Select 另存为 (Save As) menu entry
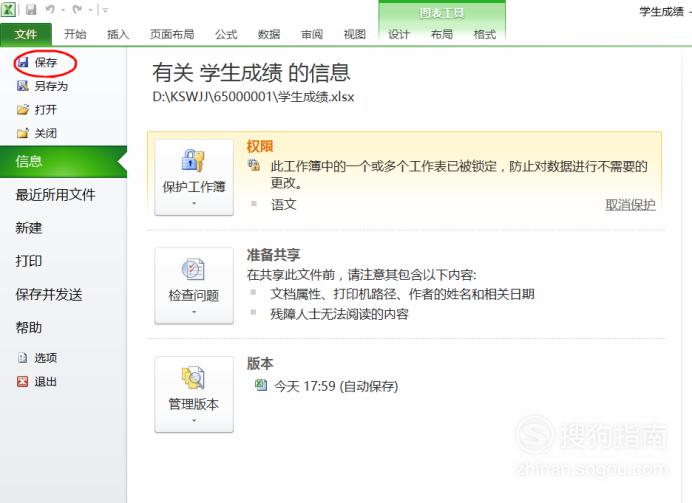Viewport: 692px width, 503px height. pos(51,86)
